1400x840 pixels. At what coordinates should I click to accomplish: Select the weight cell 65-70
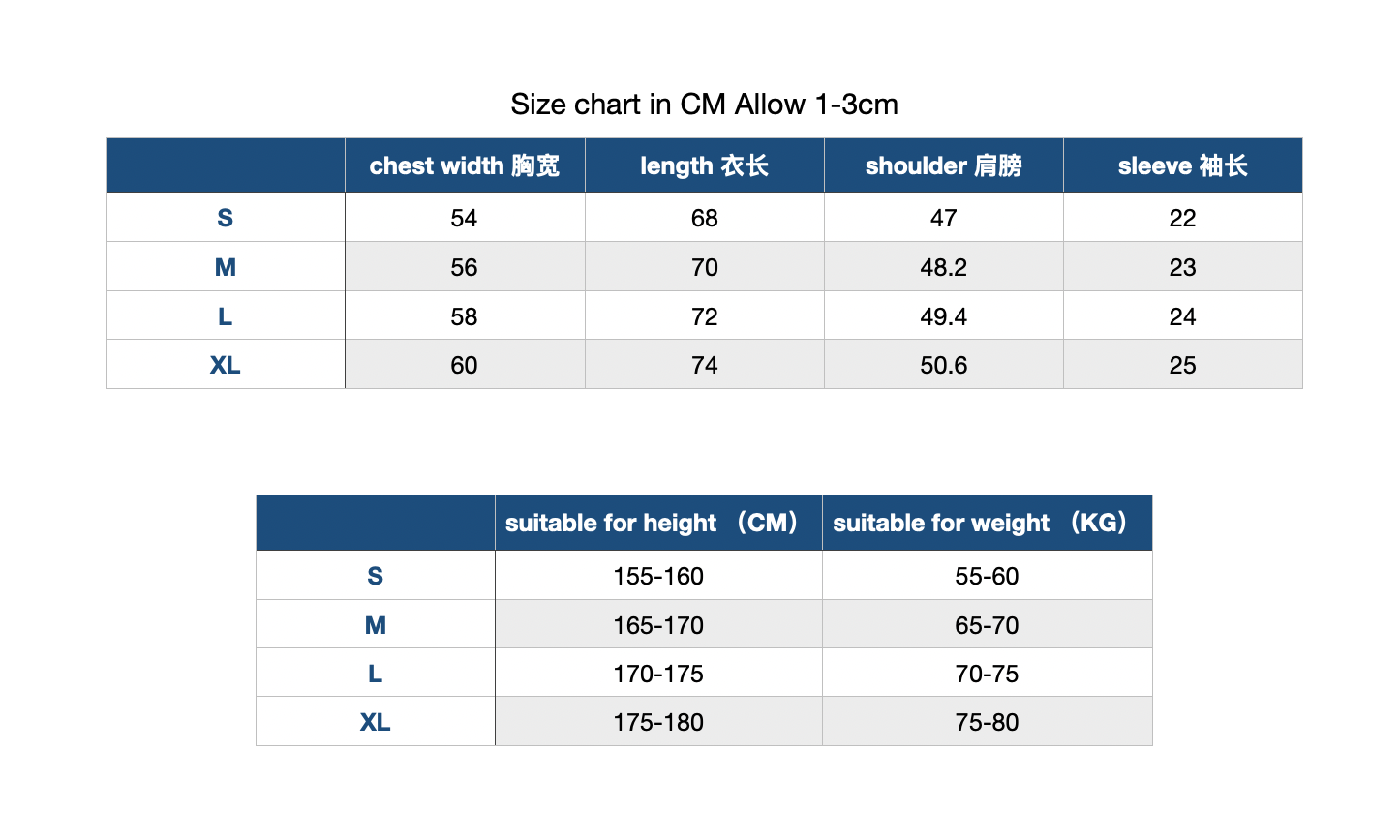pos(988,625)
